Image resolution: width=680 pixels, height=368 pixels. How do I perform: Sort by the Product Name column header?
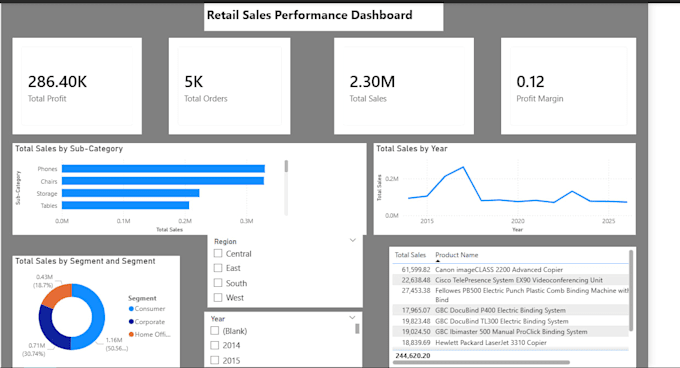457,255
